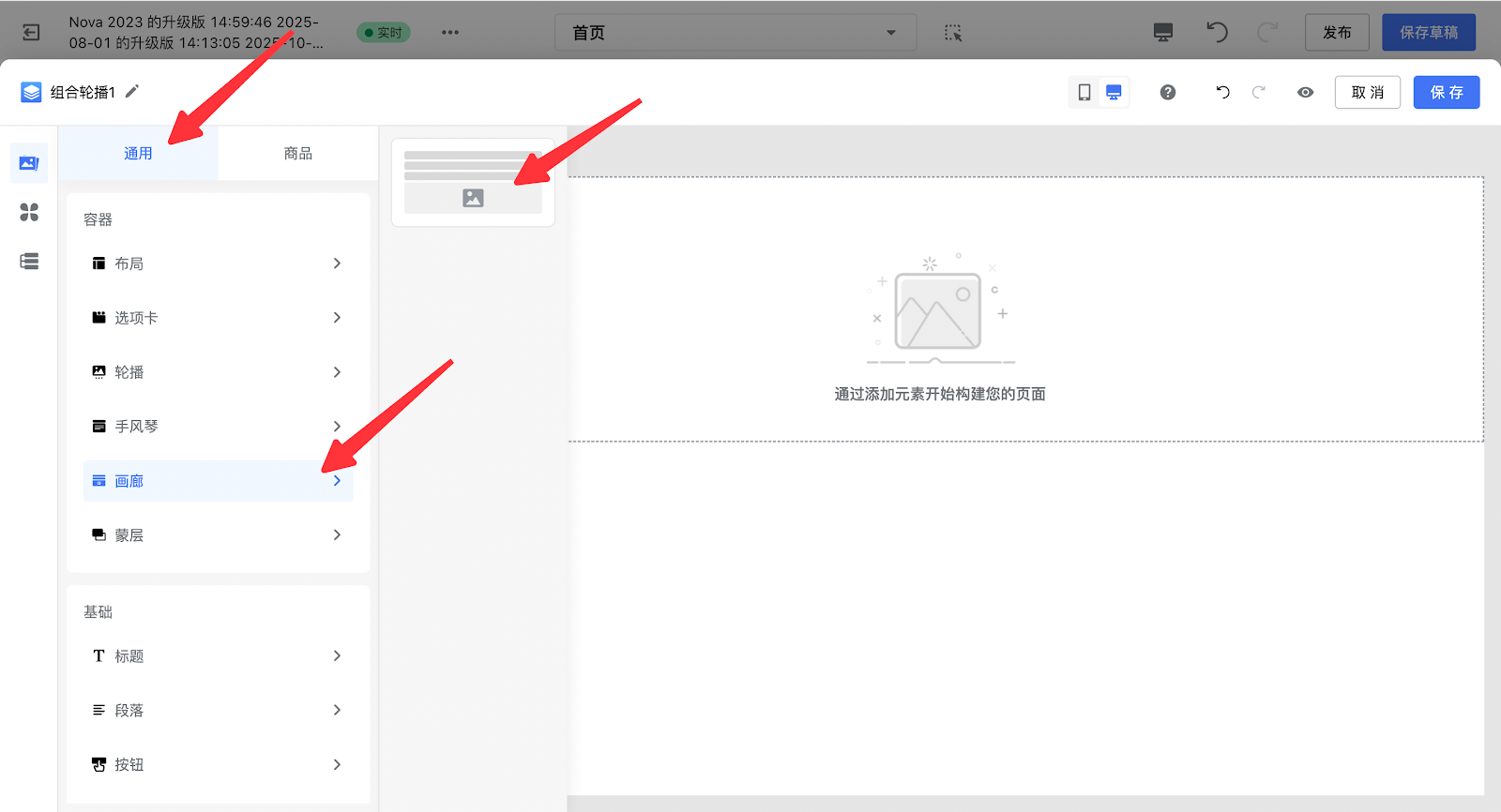This screenshot has width=1501, height=812.
Task: Click the undo arrow in editor header
Action: [x=1222, y=92]
